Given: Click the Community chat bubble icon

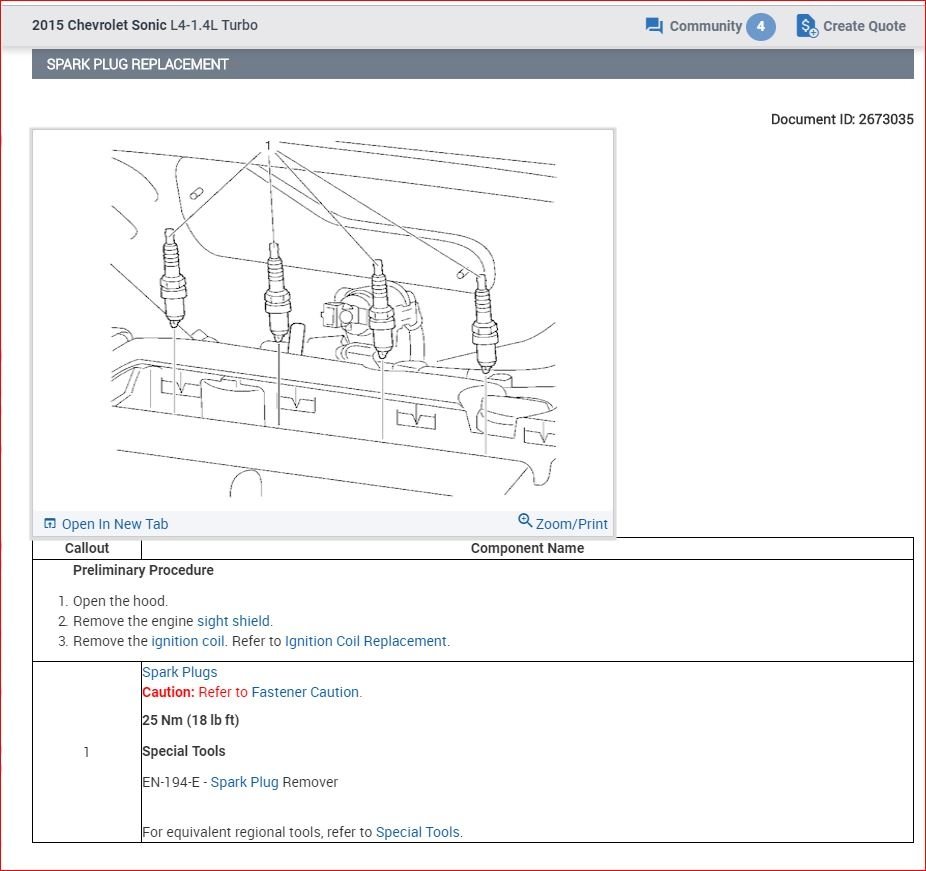Looking at the screenshot, I should pos(654,26).
